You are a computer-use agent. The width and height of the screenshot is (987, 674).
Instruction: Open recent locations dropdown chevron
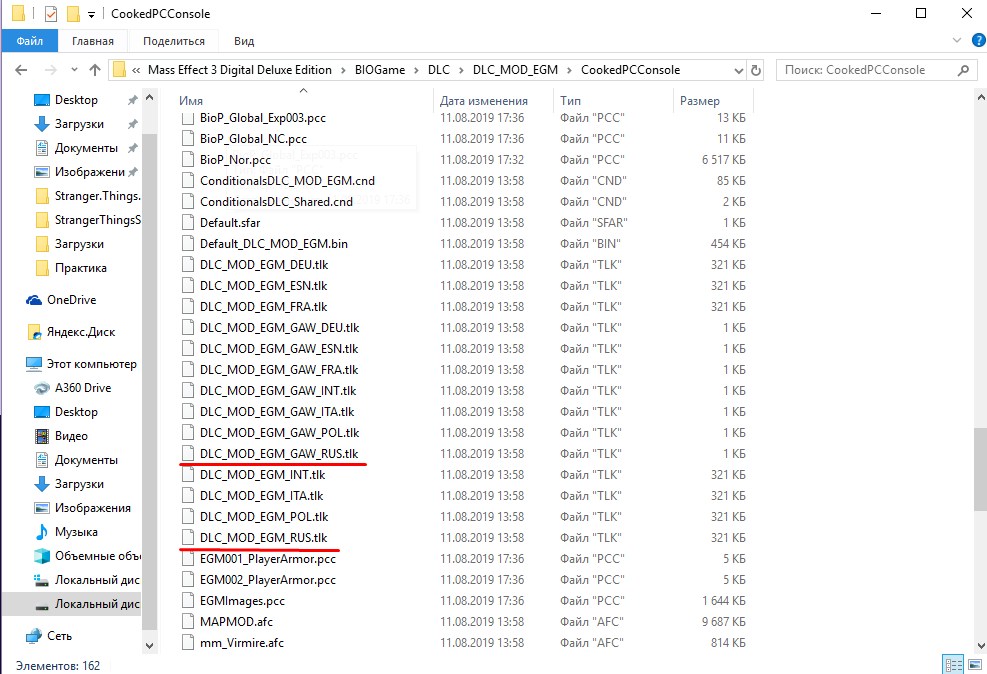coord(74,70)
